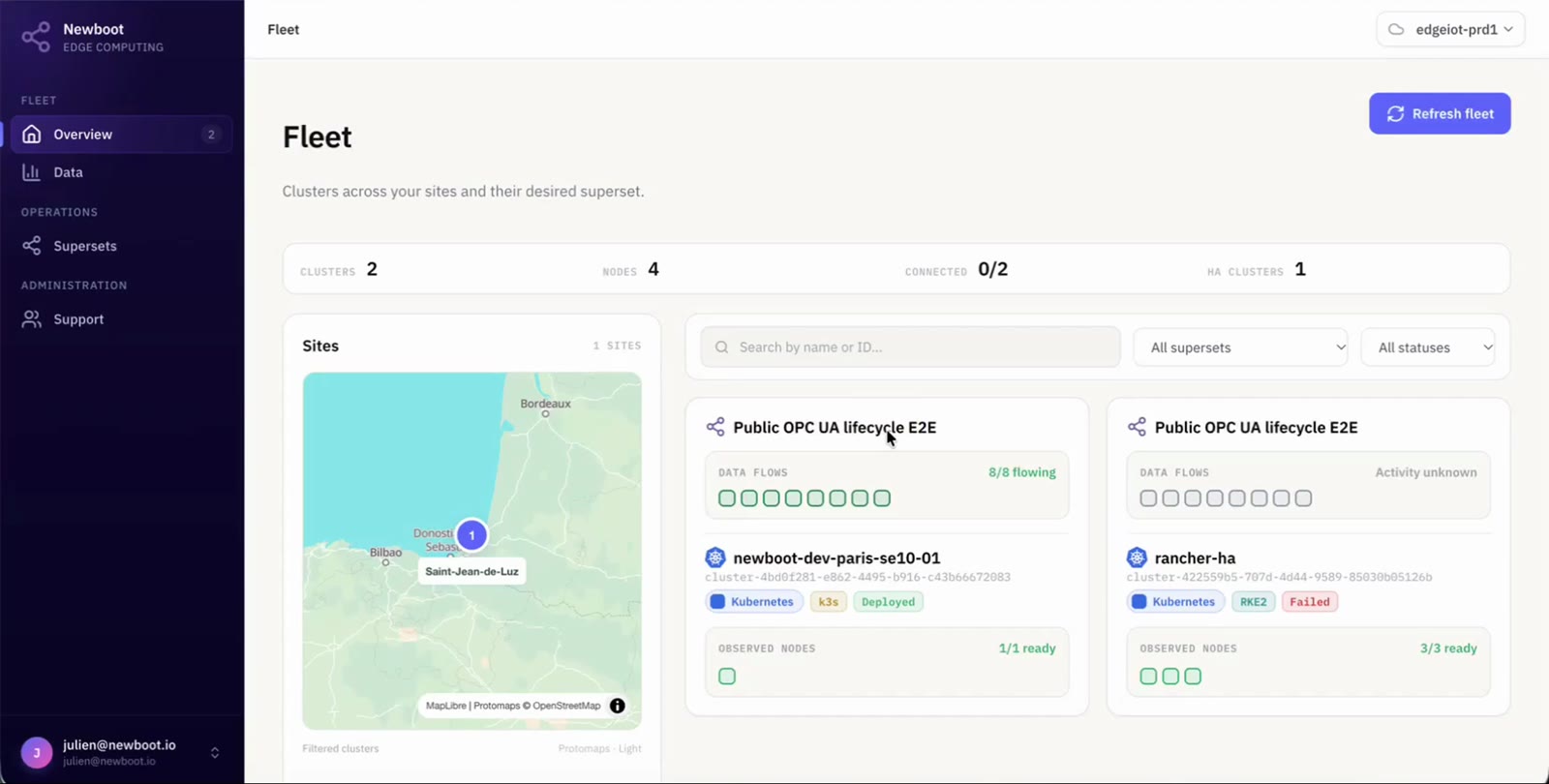This screenshot has height=784, width=1549.
Task: Open the edgeiot-prd1 environment dropdown
Action: tap(1450, 29)
